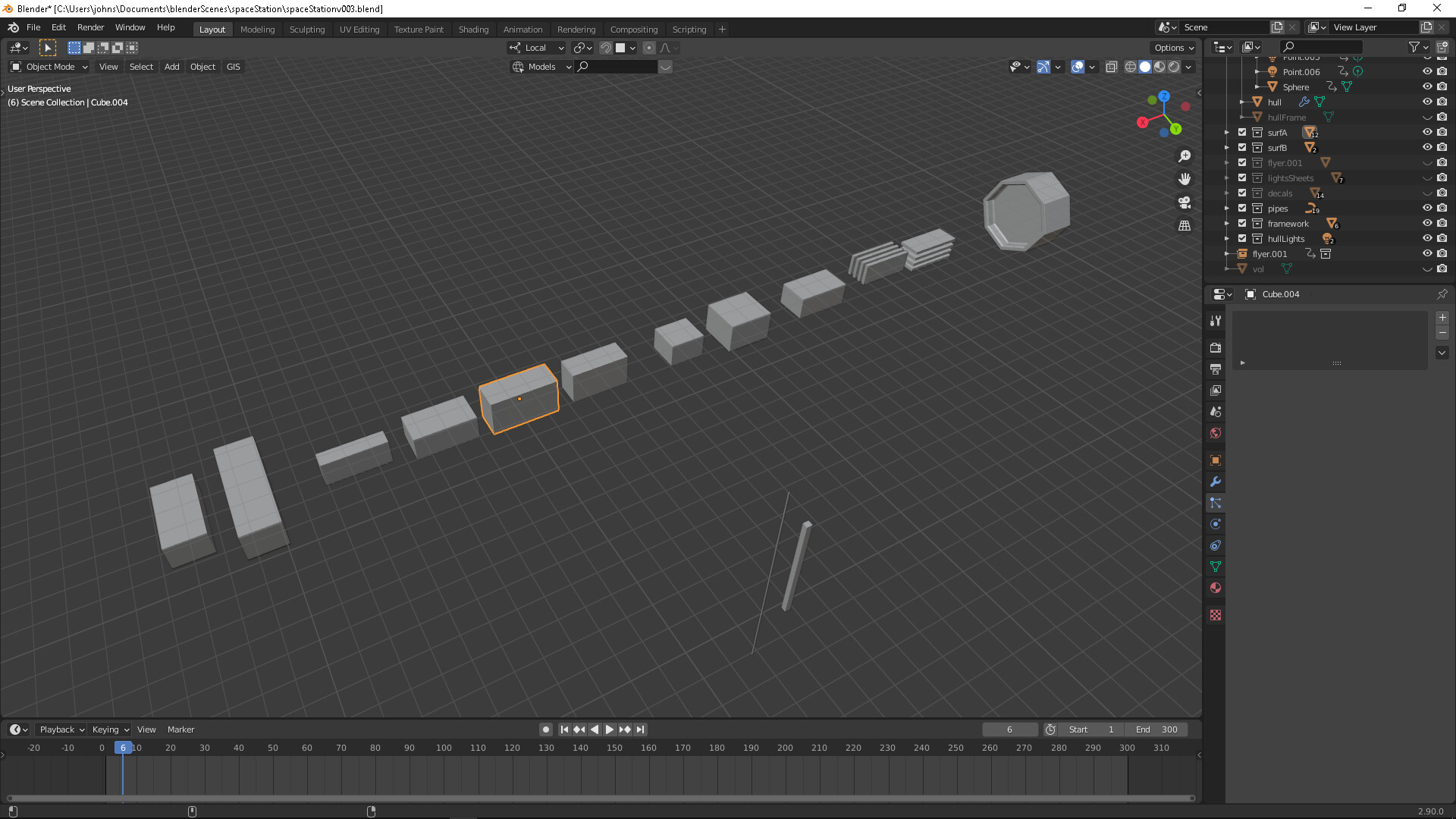Open the Options dropdown
This screenshot has height=819, width=1456.
1174,48
